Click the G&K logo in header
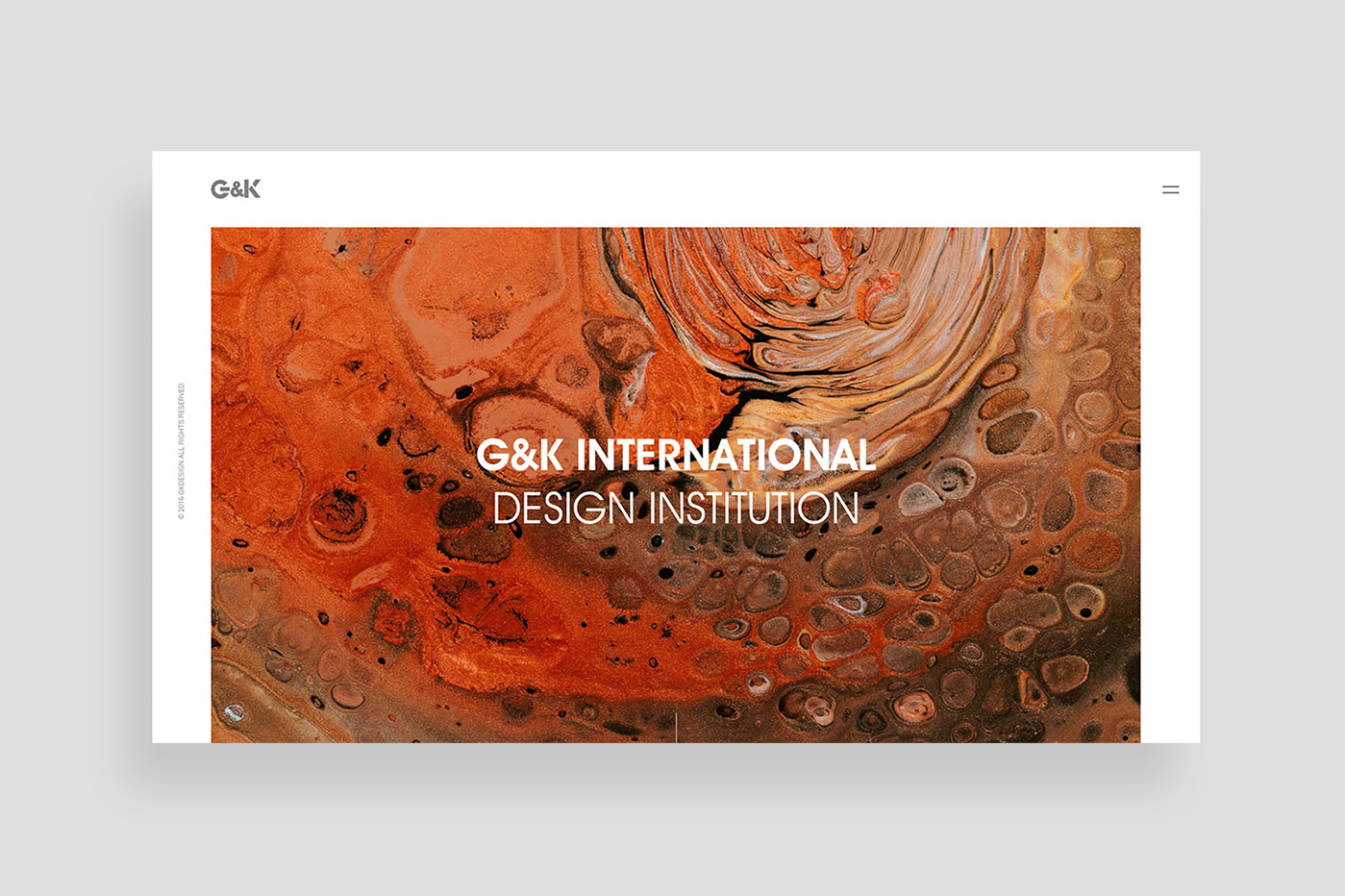The width and height of the screenshot is (1346, 896). (236, 188)
